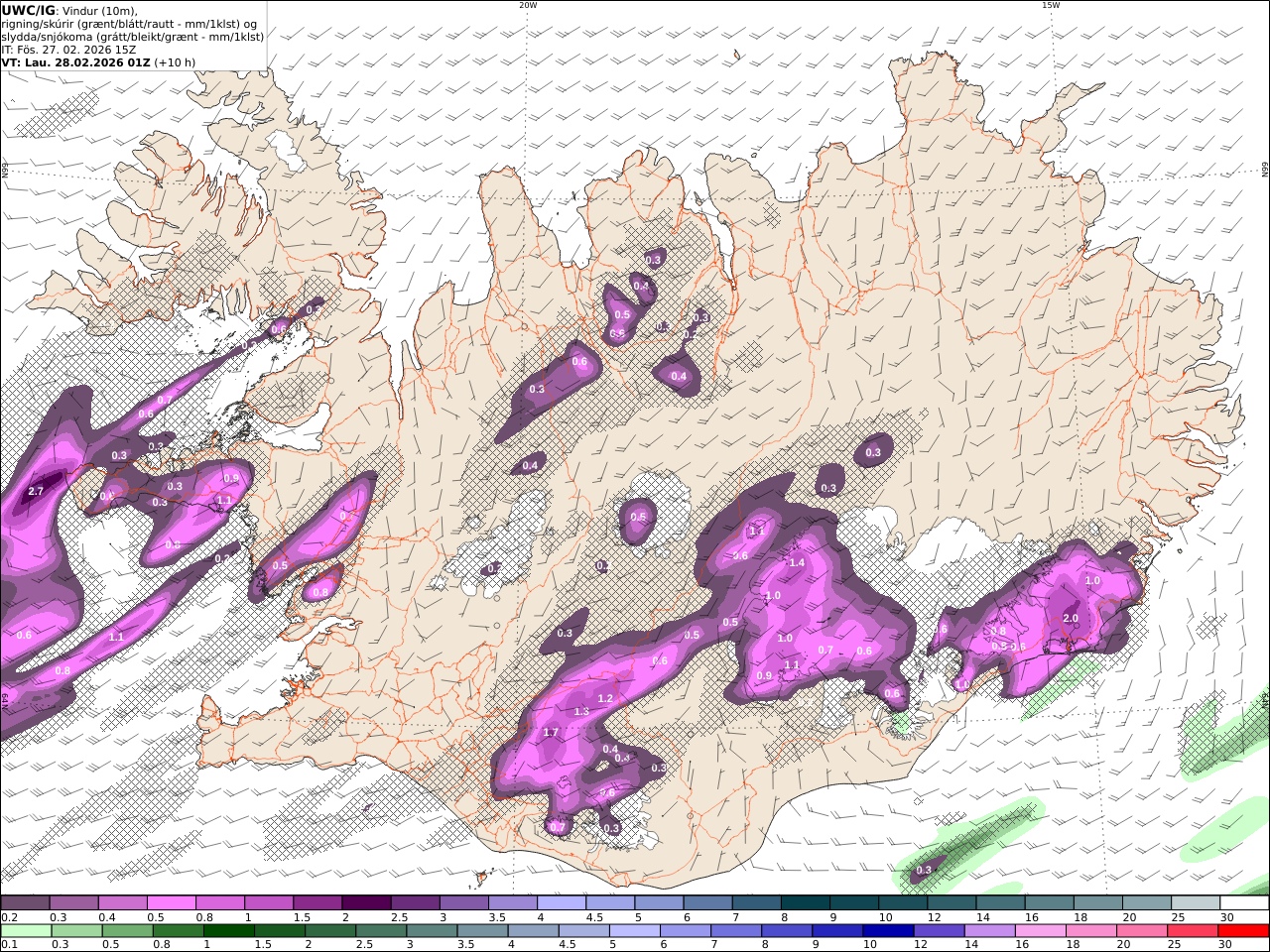Click the dark purple 2–2.5 upper legend swatch
The width and height of the screenshot is (1270, 952).
tap(366, 903)
